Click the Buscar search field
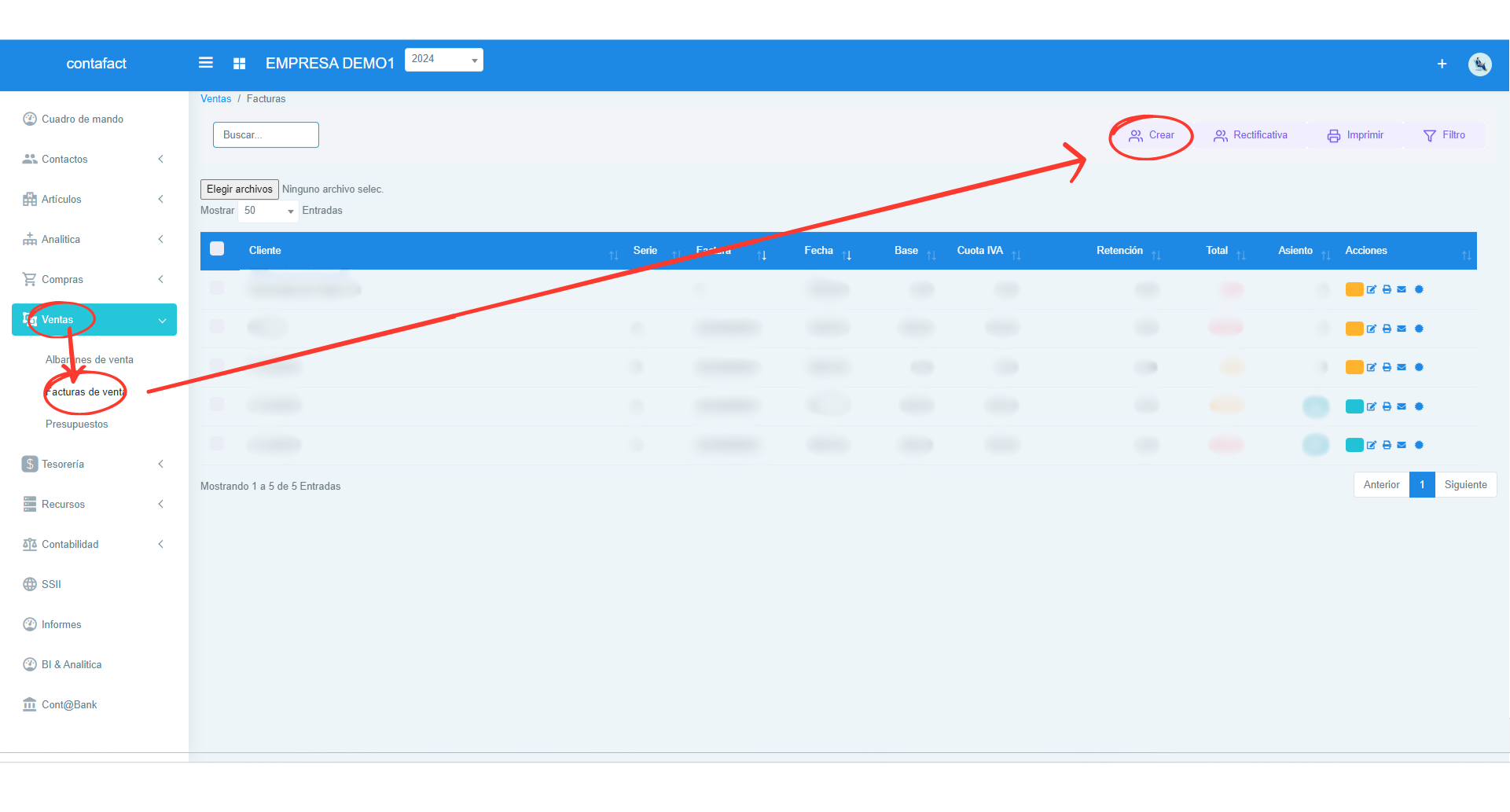Viewport: 1510px width, 812px height. click(x=266, y=135)
